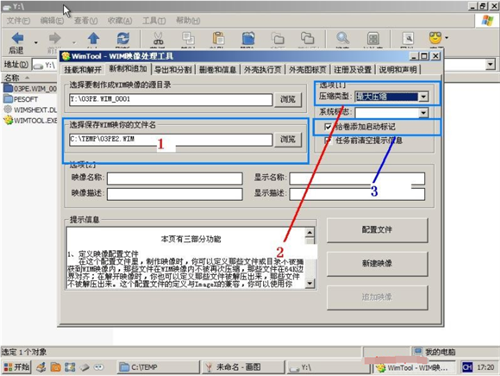Click the Up folder arrow icon
500x376 pixels.
[93, 38]
